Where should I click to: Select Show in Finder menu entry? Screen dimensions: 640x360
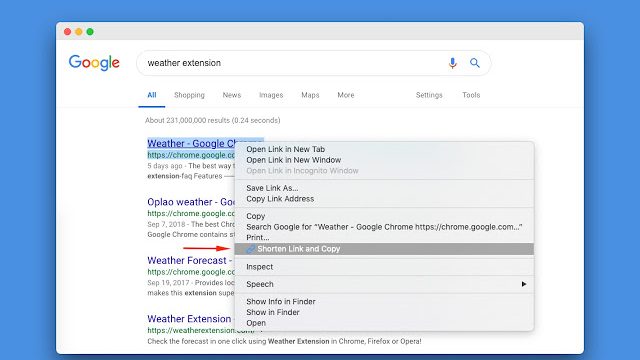(384, 312)
